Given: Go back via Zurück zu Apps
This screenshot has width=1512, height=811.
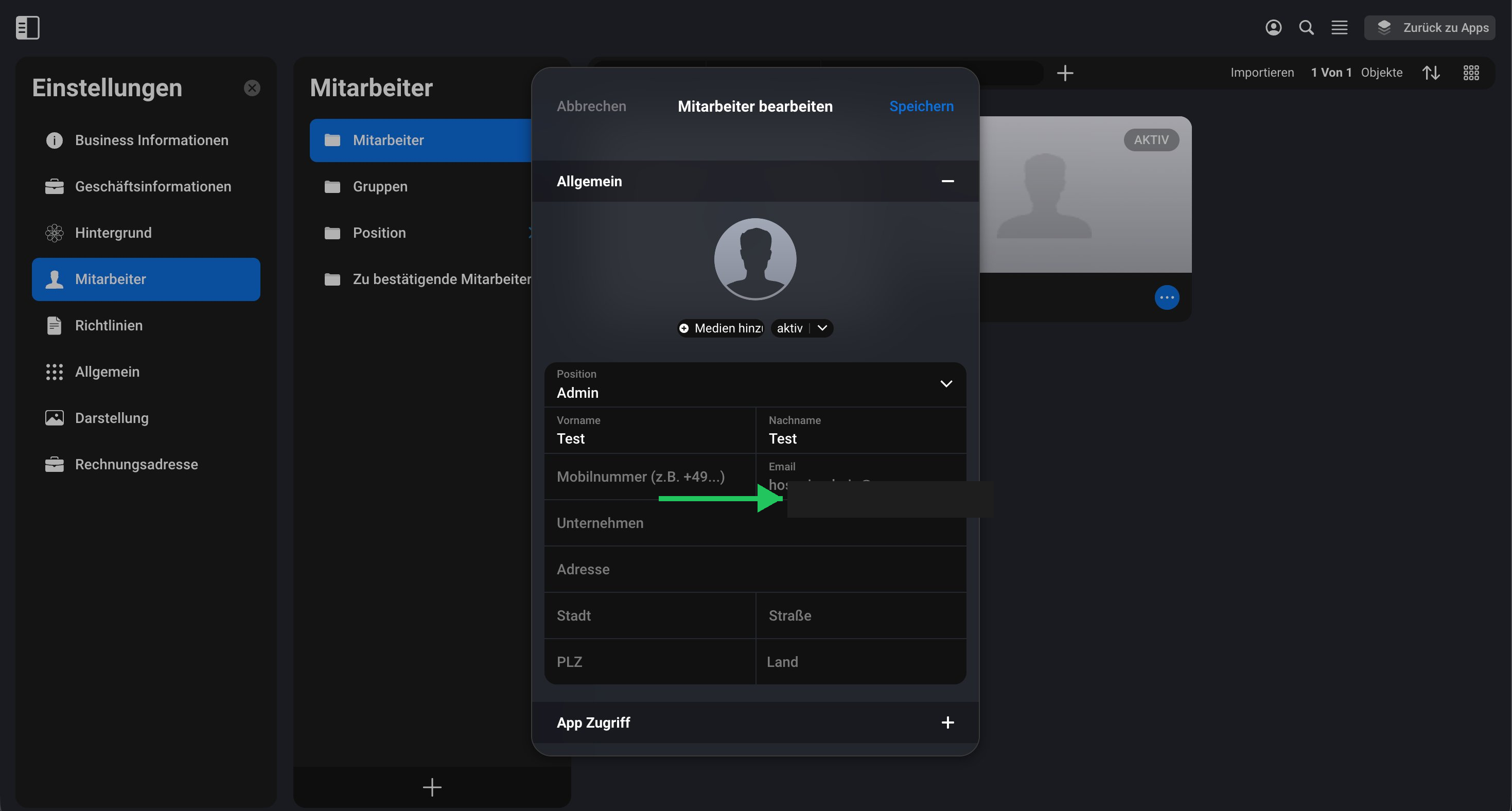Looking at the screenshot, I should [1429, 28].
